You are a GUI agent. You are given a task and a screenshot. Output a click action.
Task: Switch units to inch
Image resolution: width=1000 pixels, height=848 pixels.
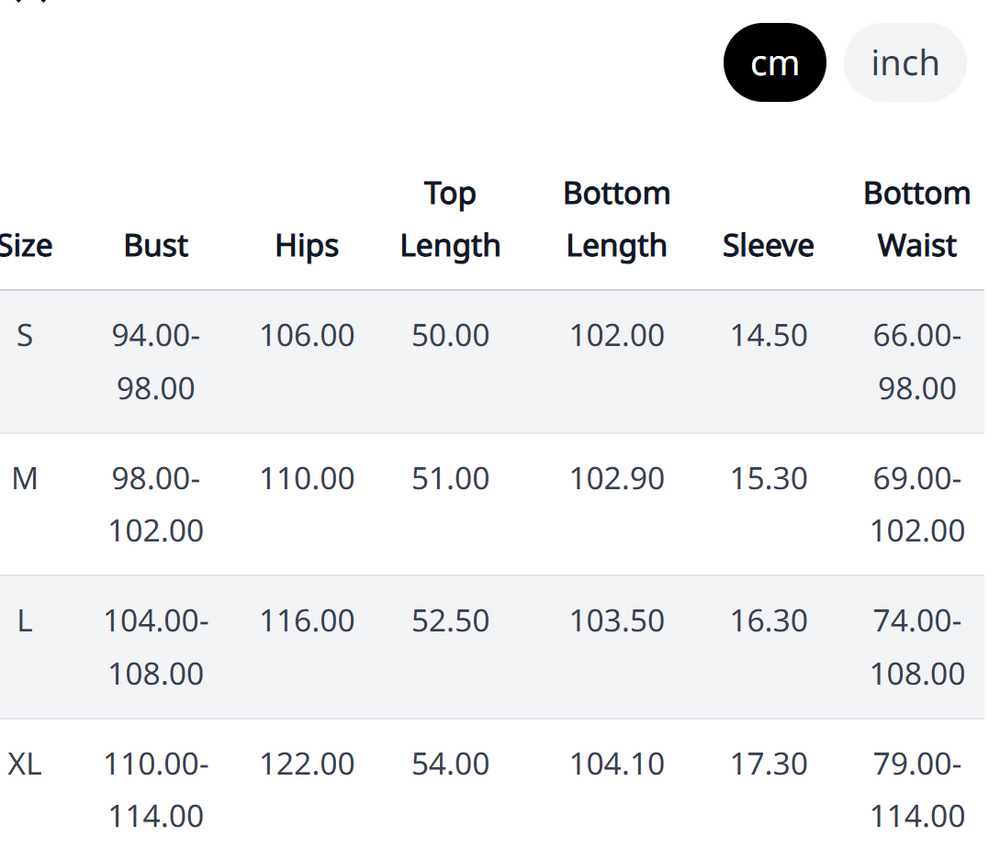pos(905,62)
